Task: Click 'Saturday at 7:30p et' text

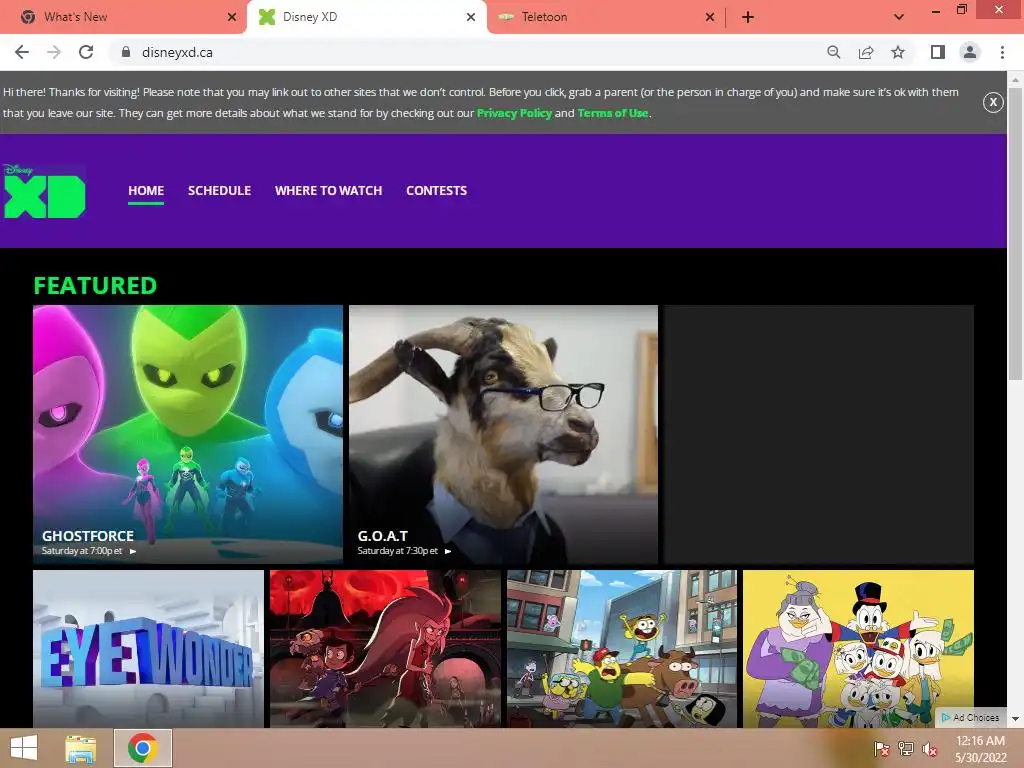Action: click(x=397, y=551)
